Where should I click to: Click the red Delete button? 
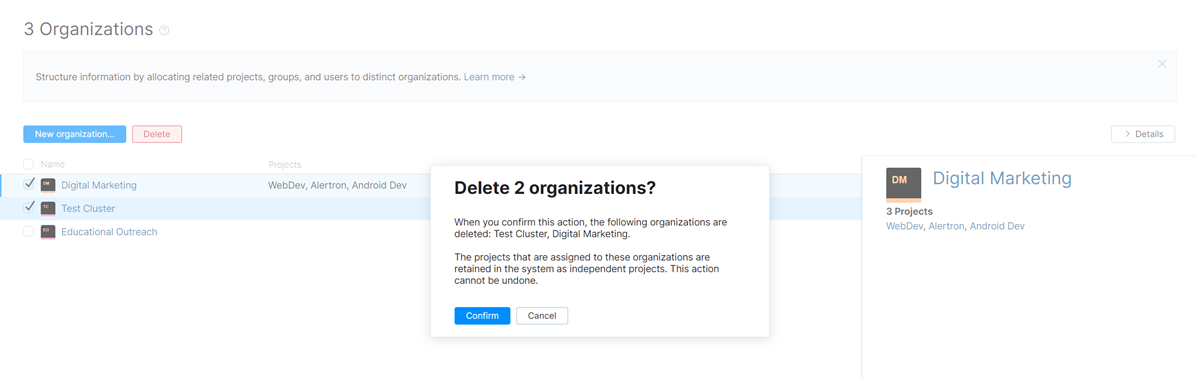point(156,134)
